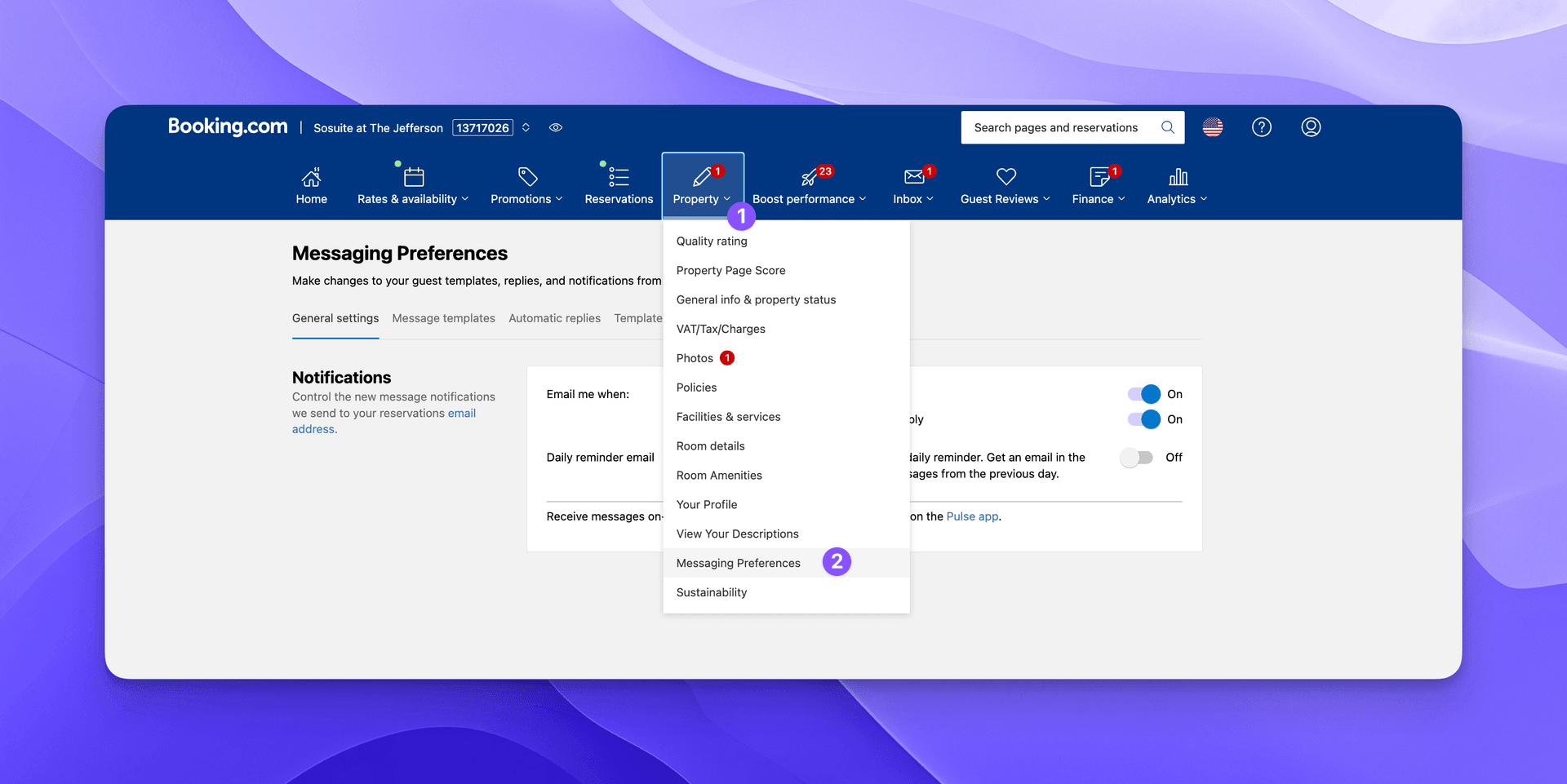
Task: Open the Finance dropdown menu
Action: coord(1098,198)
